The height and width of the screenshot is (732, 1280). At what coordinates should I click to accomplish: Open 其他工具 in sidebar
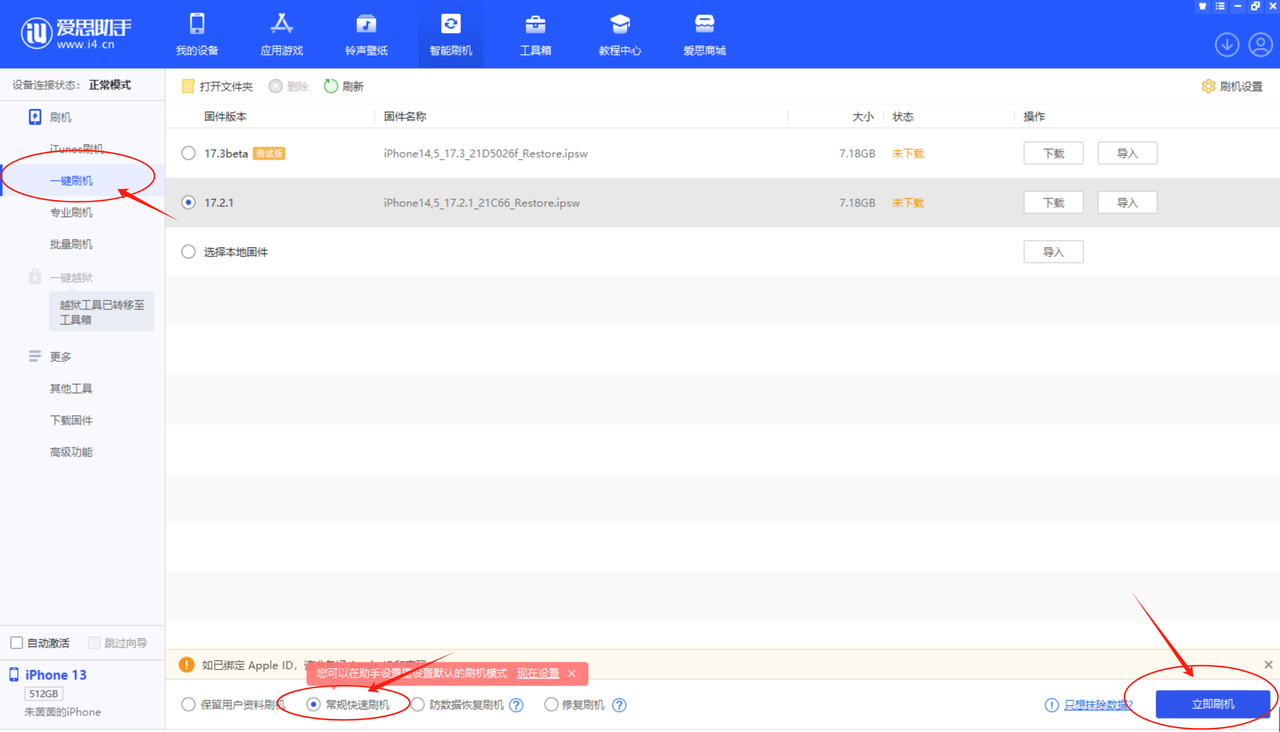coord(71,388)
